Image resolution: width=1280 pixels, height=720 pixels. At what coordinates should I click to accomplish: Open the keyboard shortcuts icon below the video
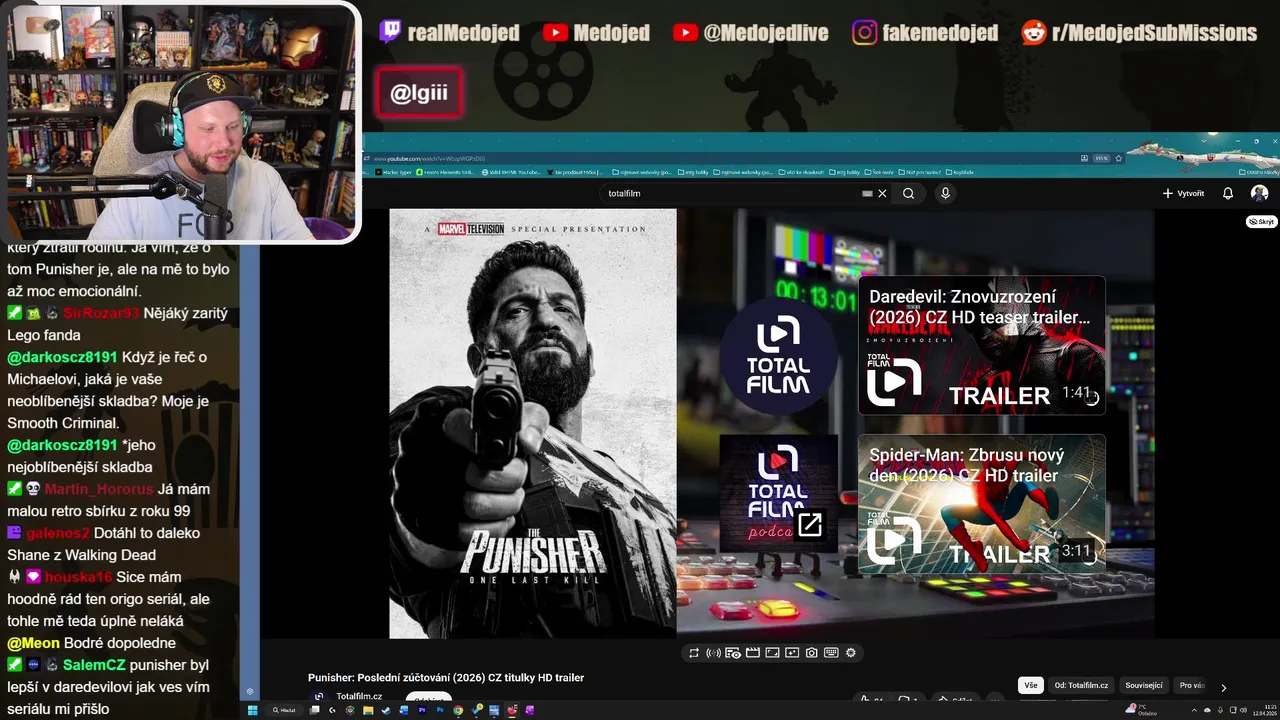pos(831,653)
